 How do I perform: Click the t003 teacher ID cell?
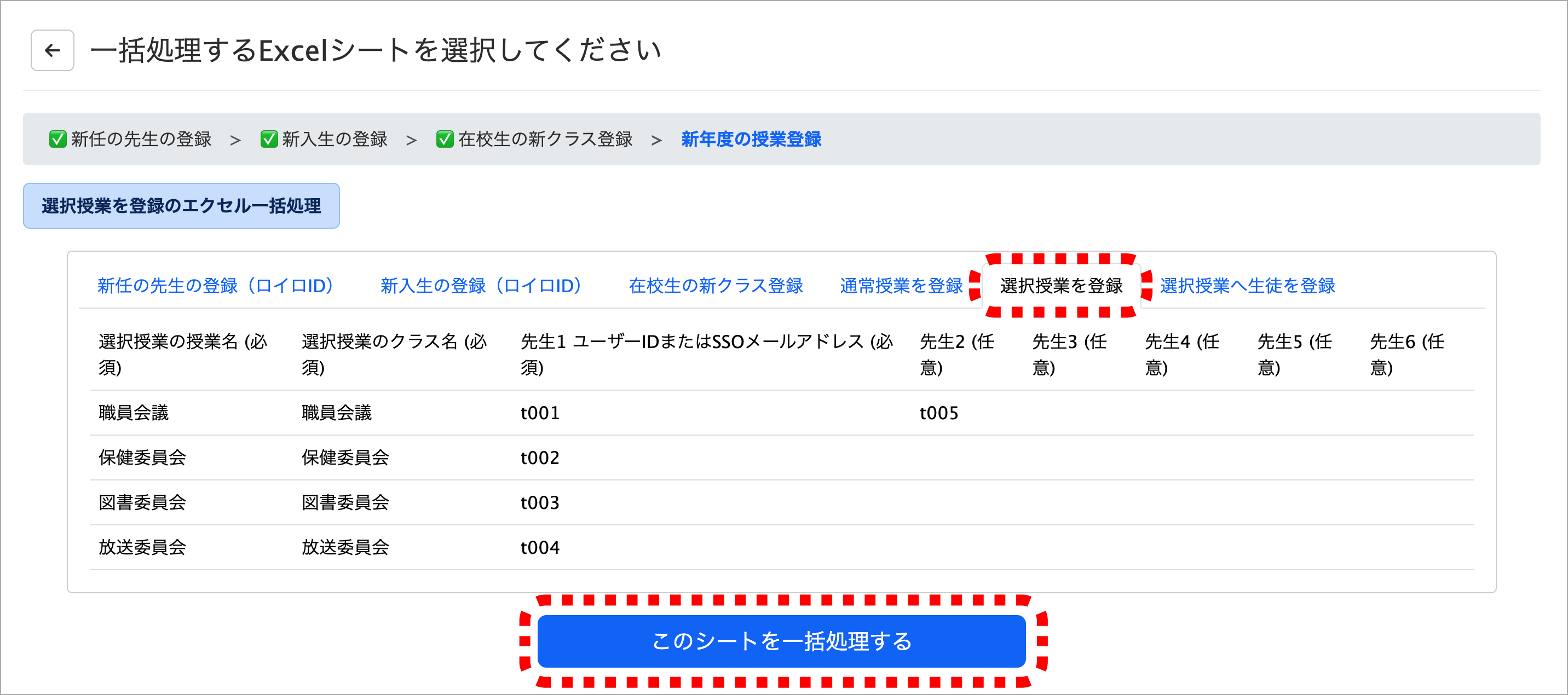click(x=540, y=503)
